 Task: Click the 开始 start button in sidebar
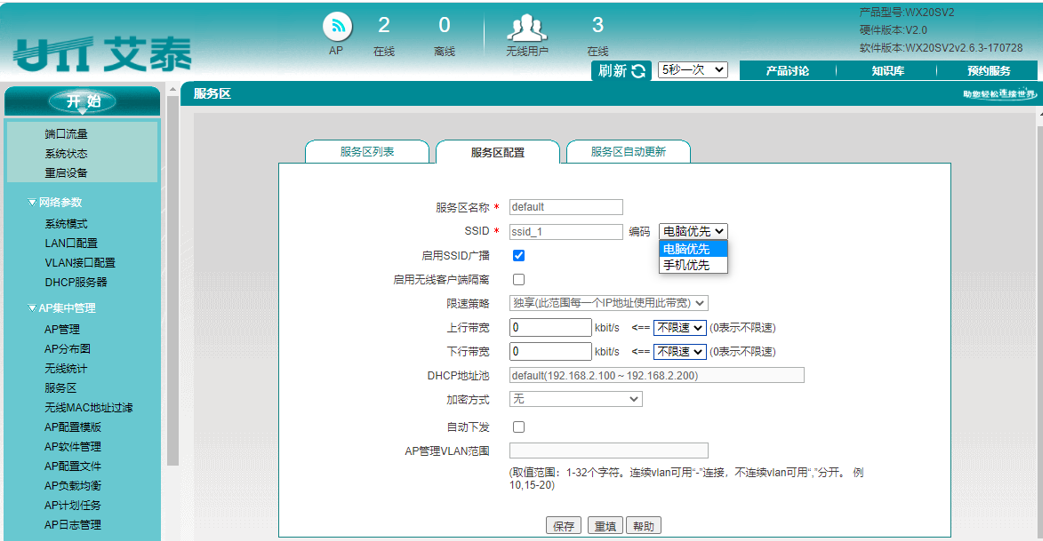[x=83, y=101]
